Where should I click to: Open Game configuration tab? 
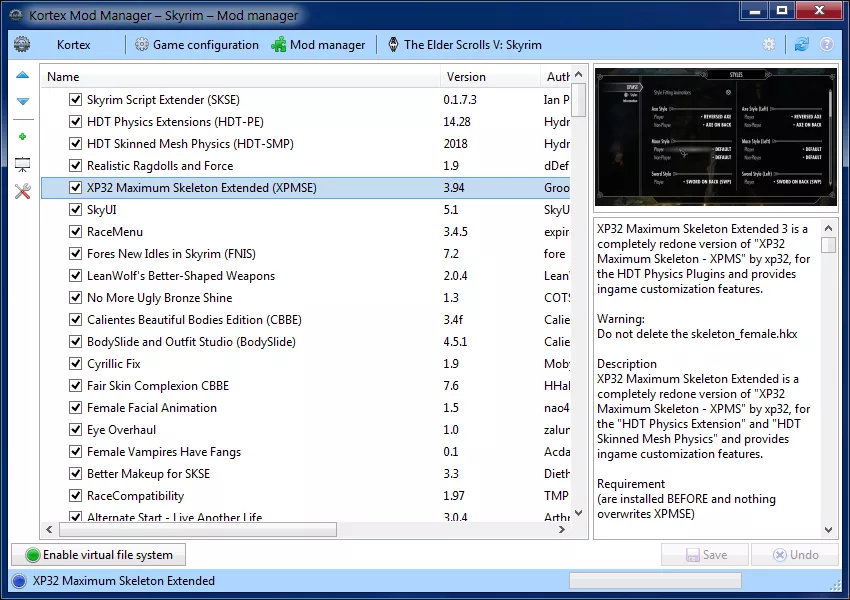(197, 45)
